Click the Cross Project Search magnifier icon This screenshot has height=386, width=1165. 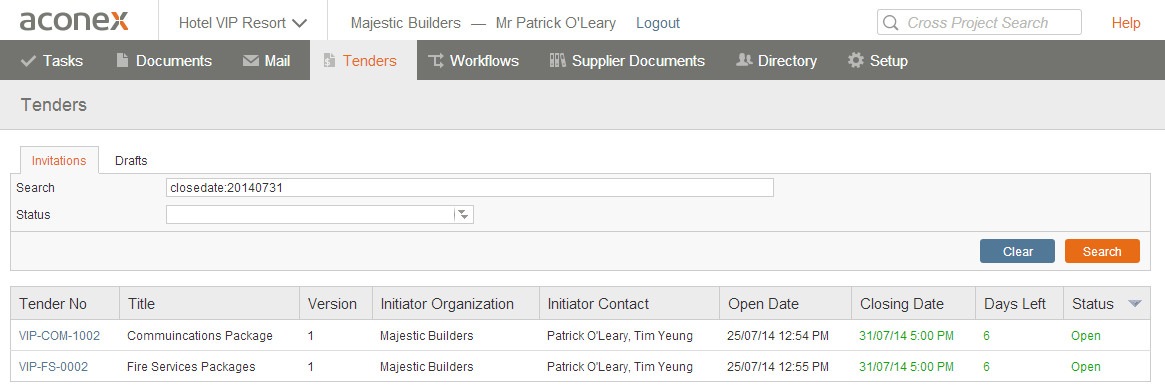(890, 23)
